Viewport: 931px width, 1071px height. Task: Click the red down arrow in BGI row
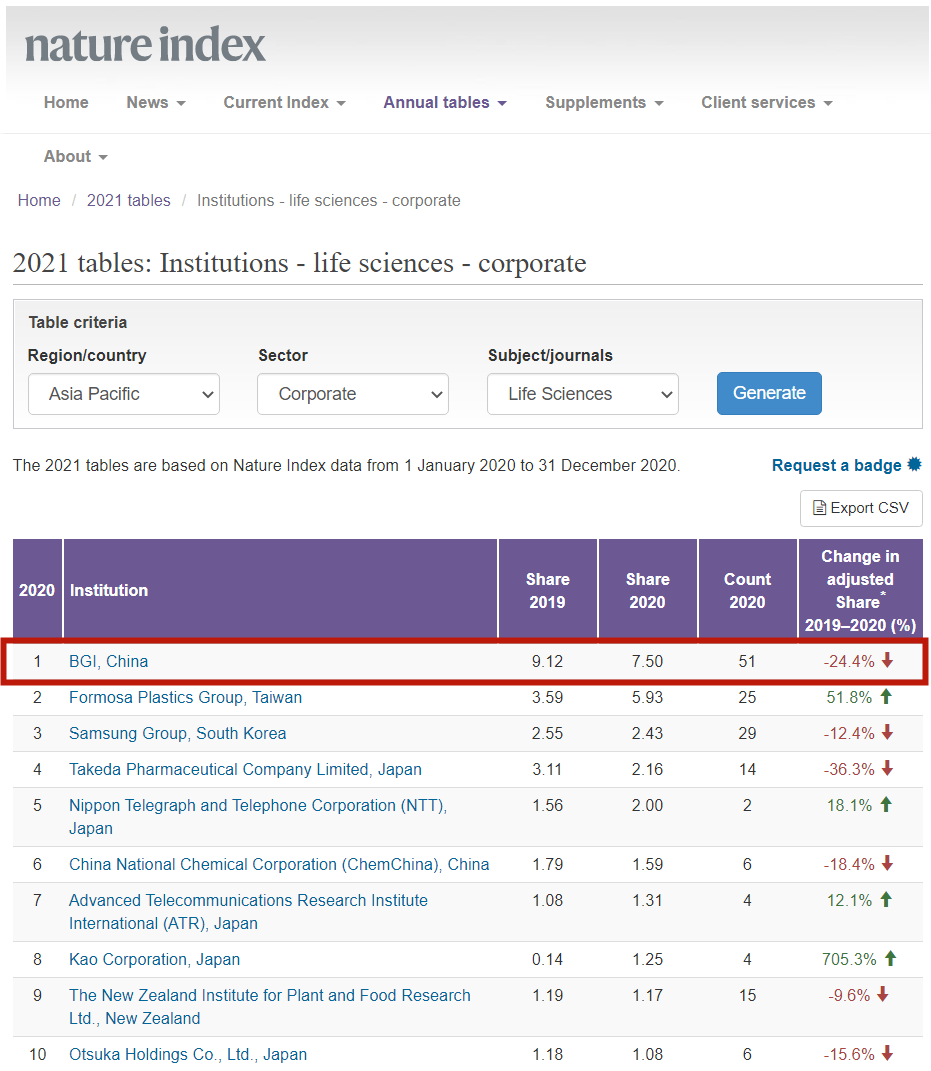(887, 660)
